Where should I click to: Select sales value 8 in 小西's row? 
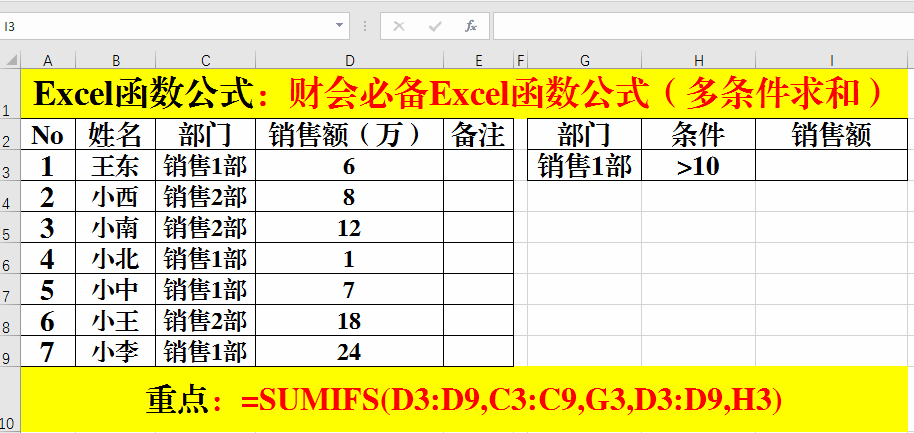click(349, 196)
